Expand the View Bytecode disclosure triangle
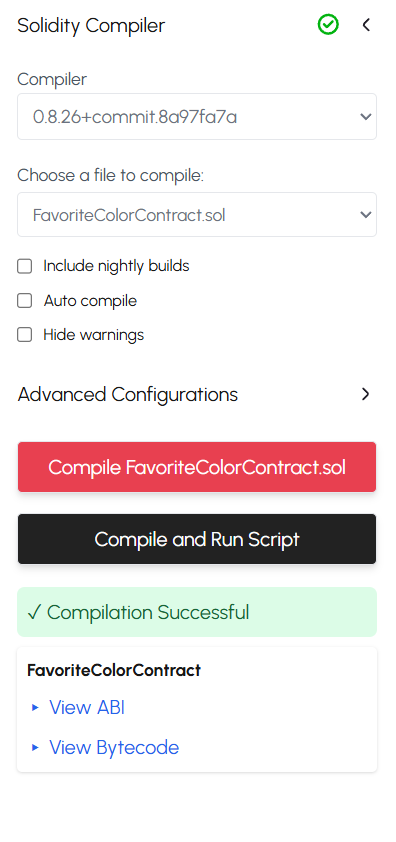 [x=35, y=747]
